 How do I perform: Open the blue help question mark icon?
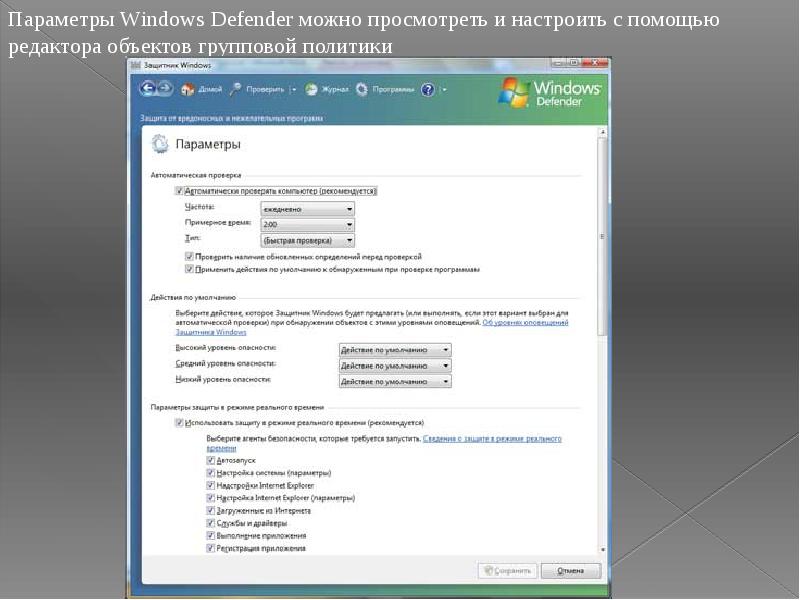click(428, 90)
